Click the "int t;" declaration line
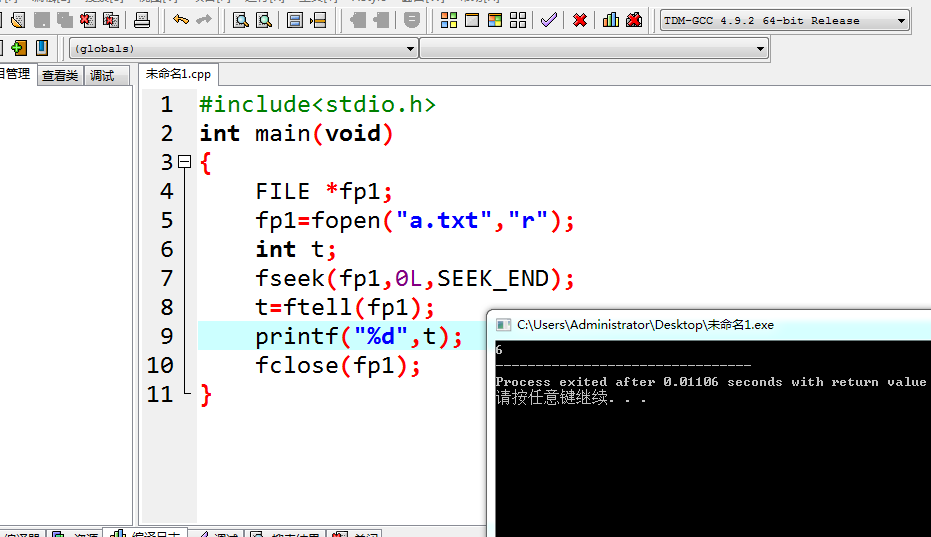The image size is (931, 537). point(296,249)
